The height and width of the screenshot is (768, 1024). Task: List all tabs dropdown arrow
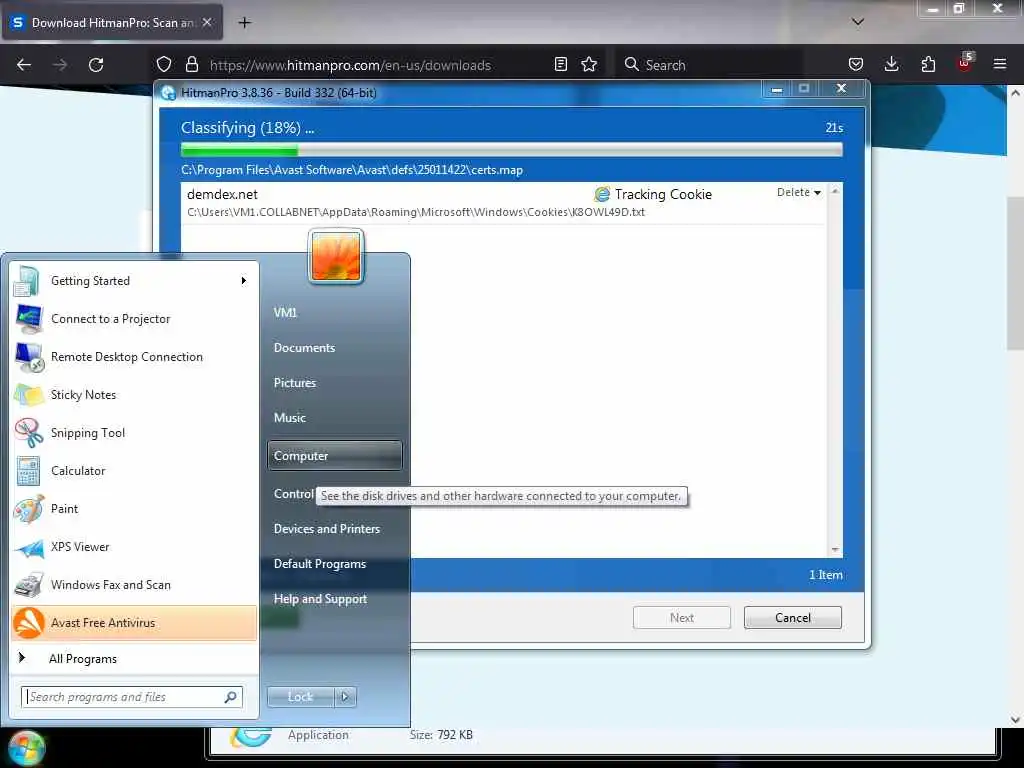(x=858, y=22)
